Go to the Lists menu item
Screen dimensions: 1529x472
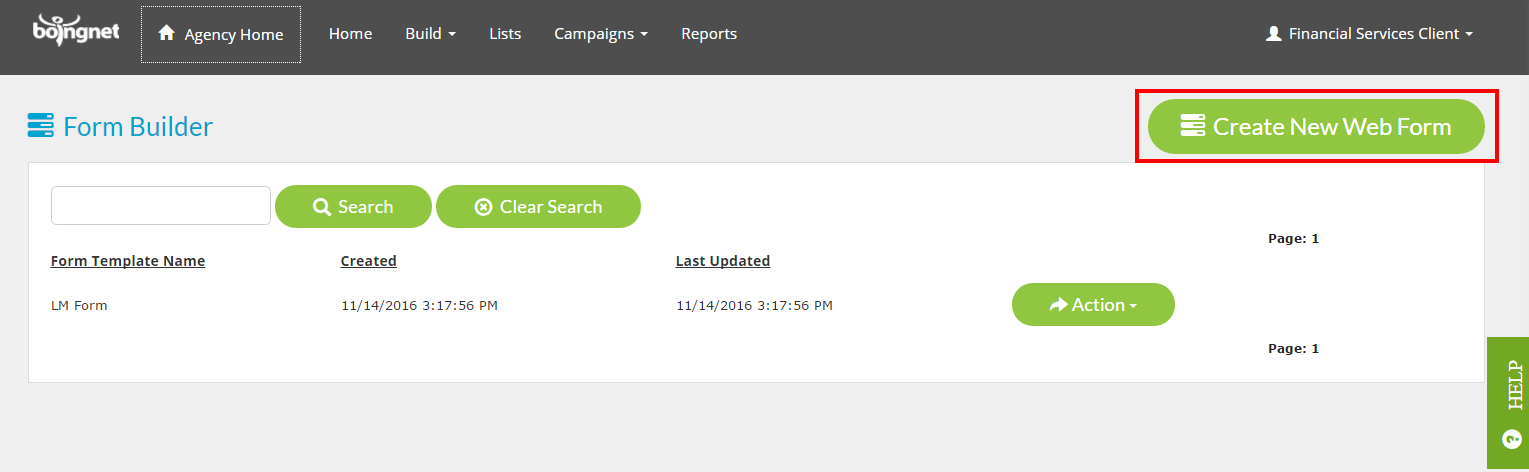point(505,34)
